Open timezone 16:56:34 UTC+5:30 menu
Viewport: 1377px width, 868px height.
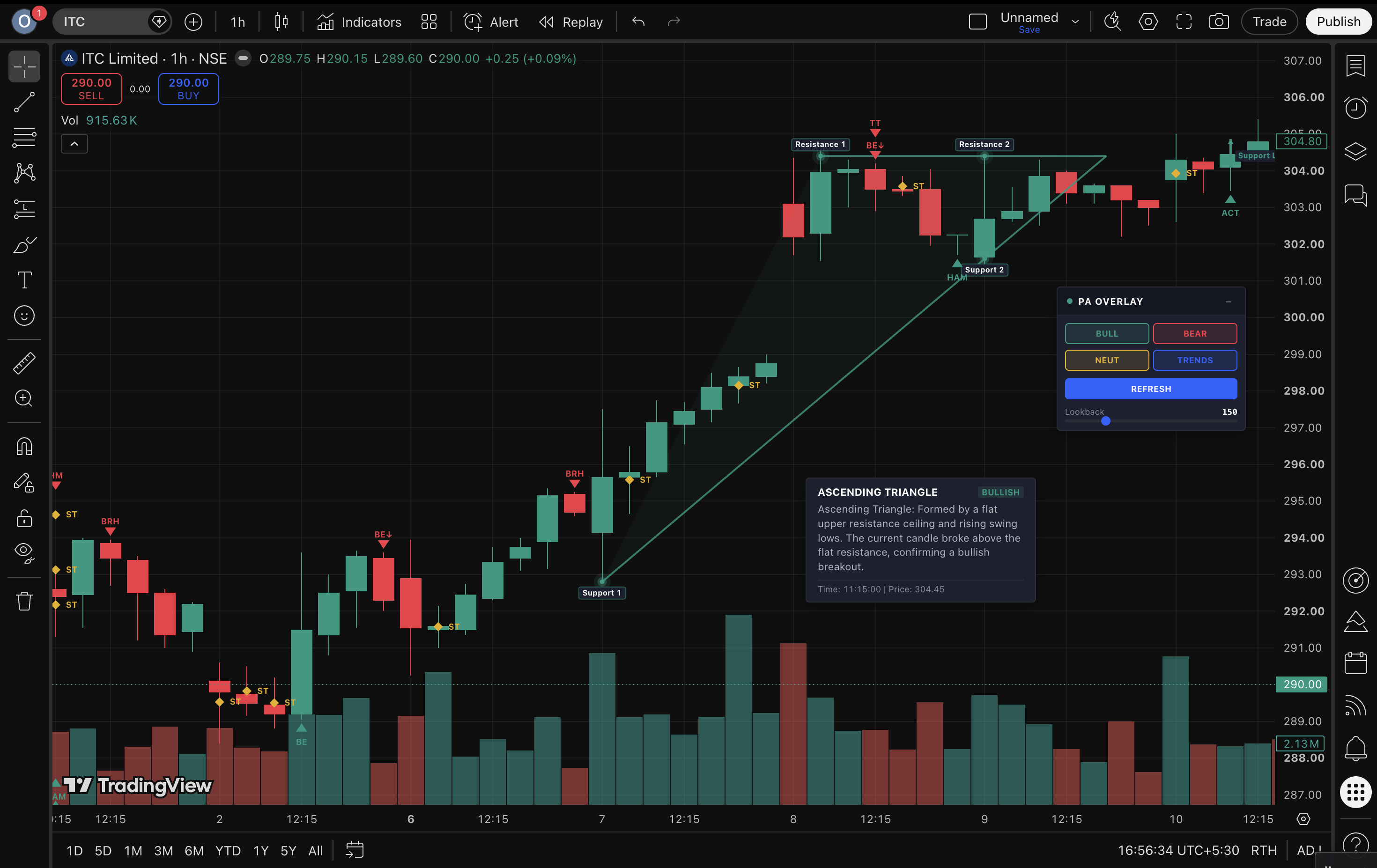click(1178, 851)
